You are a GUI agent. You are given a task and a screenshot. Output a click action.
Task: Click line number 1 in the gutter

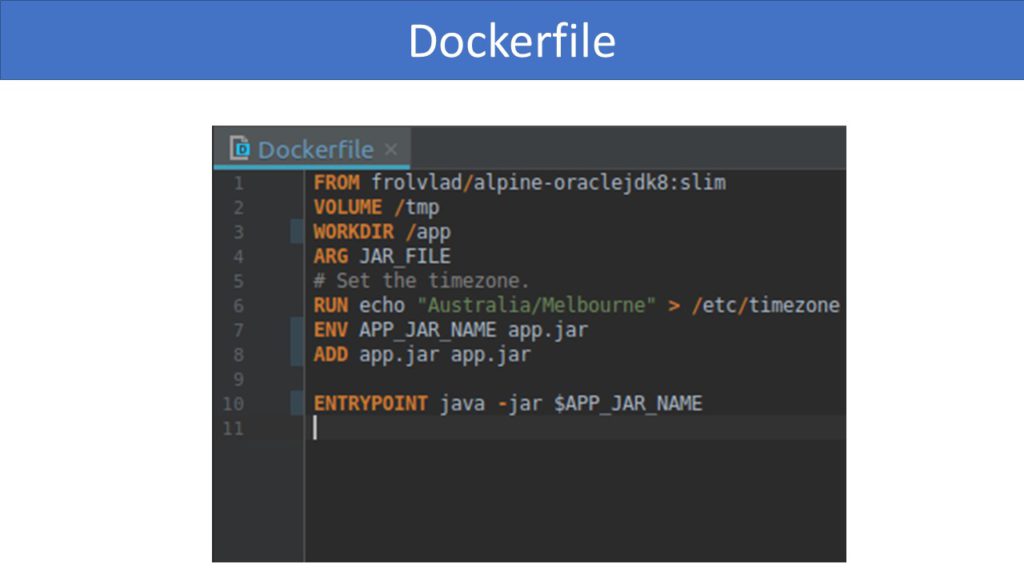coord(238,184)
